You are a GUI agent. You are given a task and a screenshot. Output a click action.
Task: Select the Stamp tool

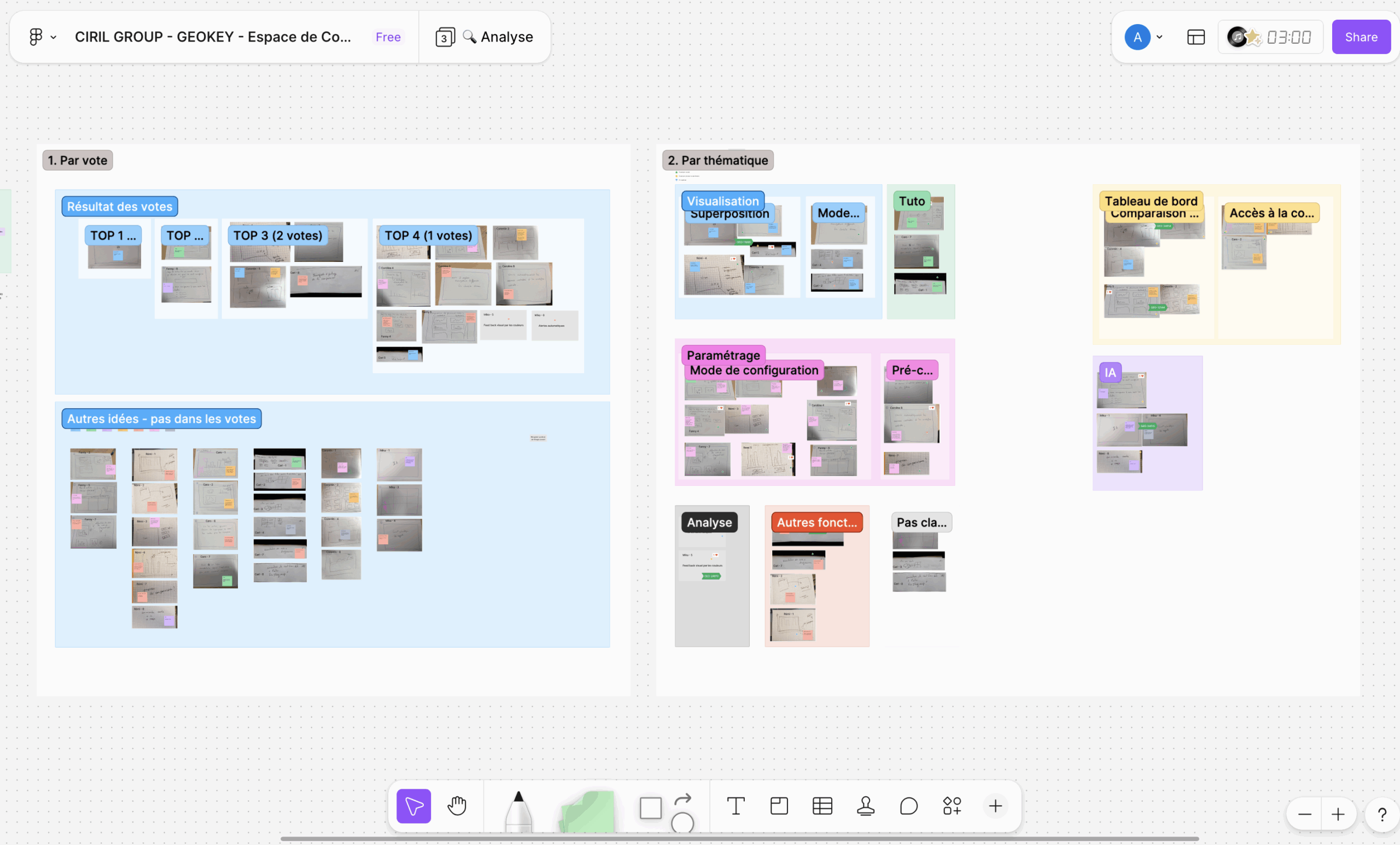coord(865,805)
